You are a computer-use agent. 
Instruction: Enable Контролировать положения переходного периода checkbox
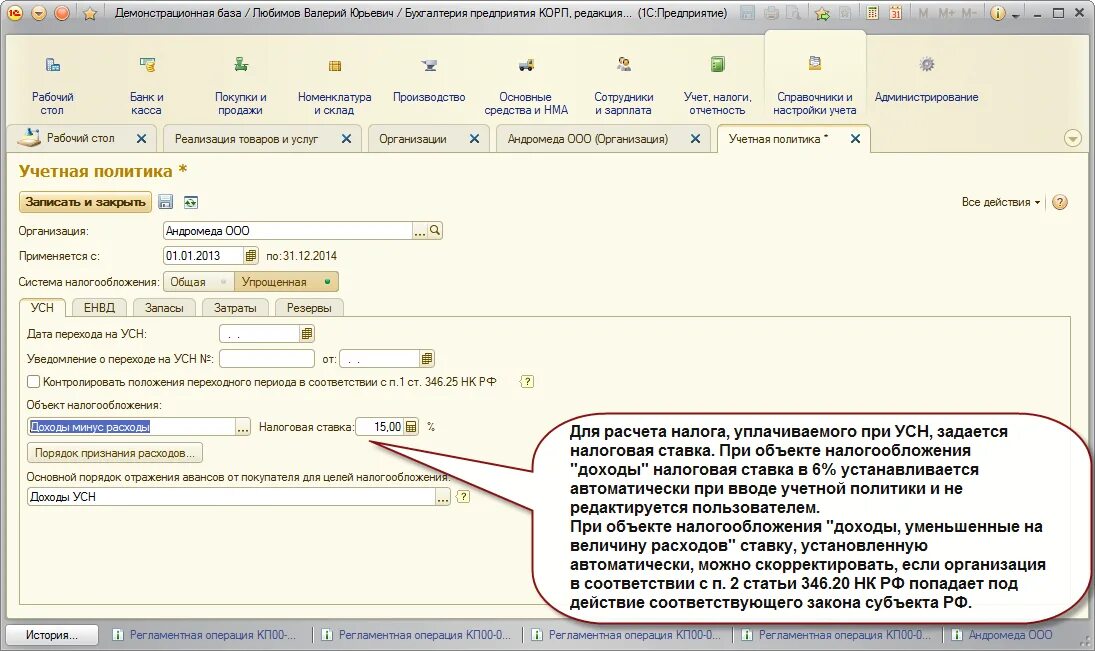(31, 381)
